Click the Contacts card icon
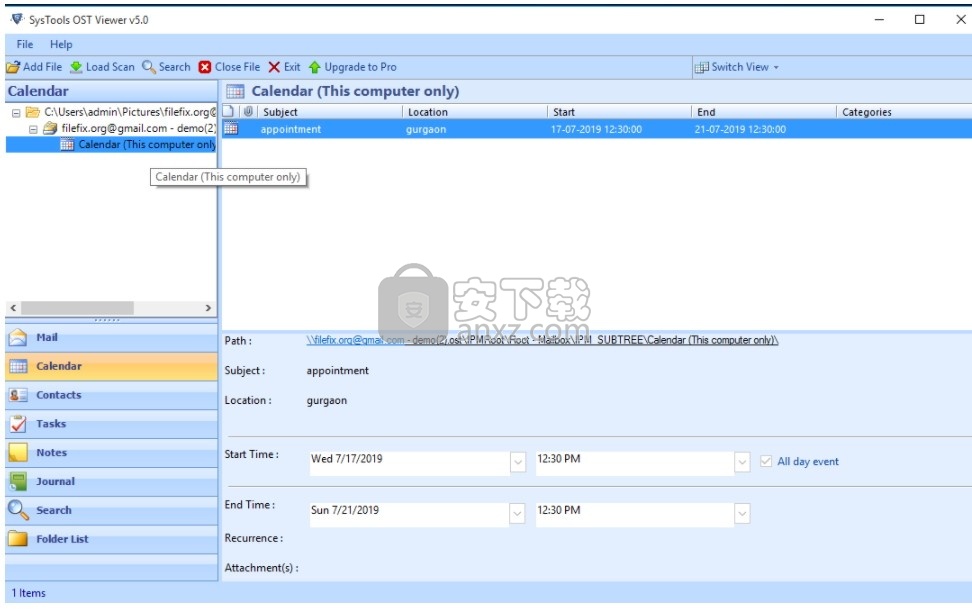The image size is (972, 609). tap(18, 395)
